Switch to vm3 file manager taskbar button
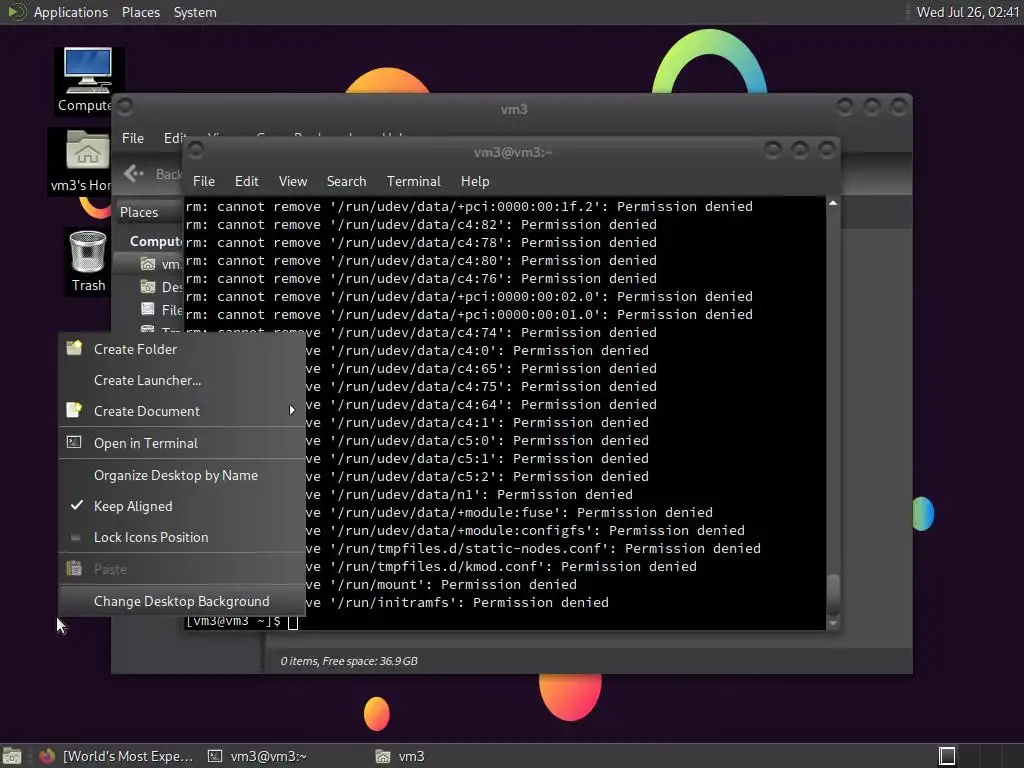The image size is (1024, 768). coord(401,756)
